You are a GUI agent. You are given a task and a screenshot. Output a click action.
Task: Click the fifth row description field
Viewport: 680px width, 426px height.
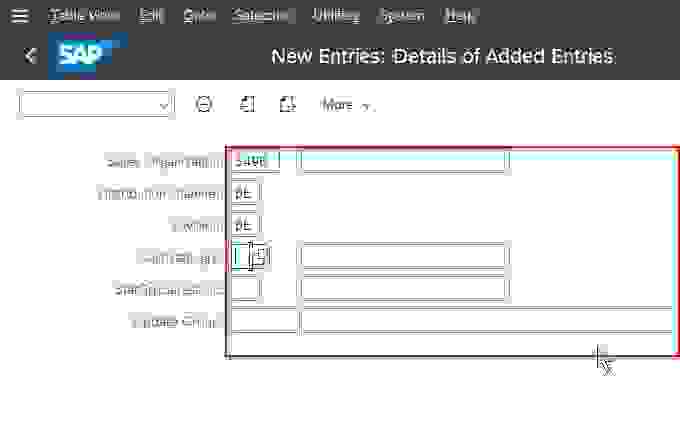click(403, 288)
